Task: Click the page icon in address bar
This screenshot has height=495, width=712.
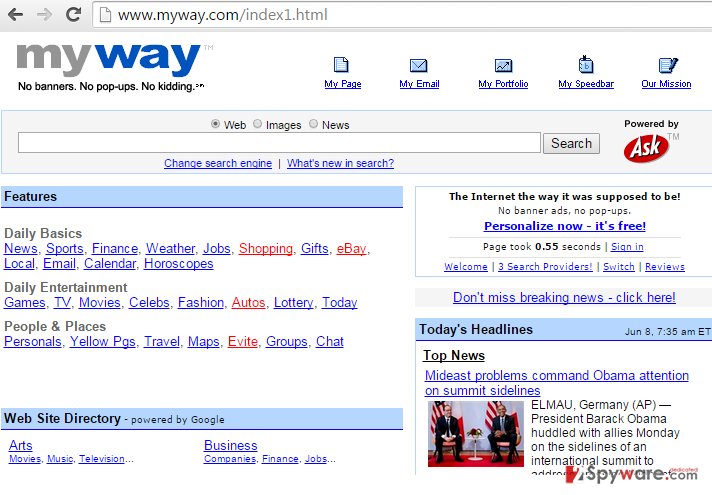Action: (105, 15)
